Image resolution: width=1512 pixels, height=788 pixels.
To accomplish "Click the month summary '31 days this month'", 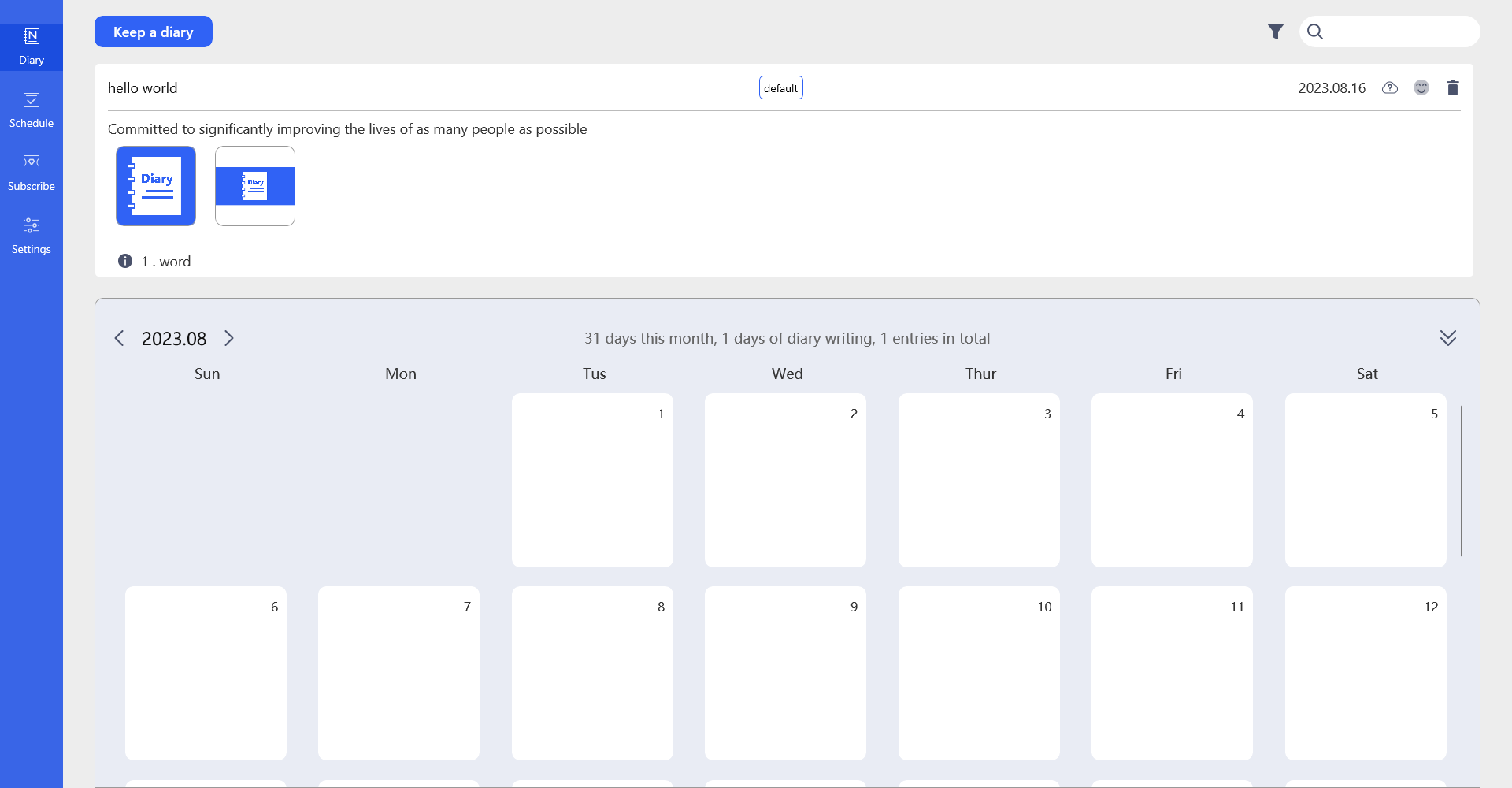I will coord(787,338).
